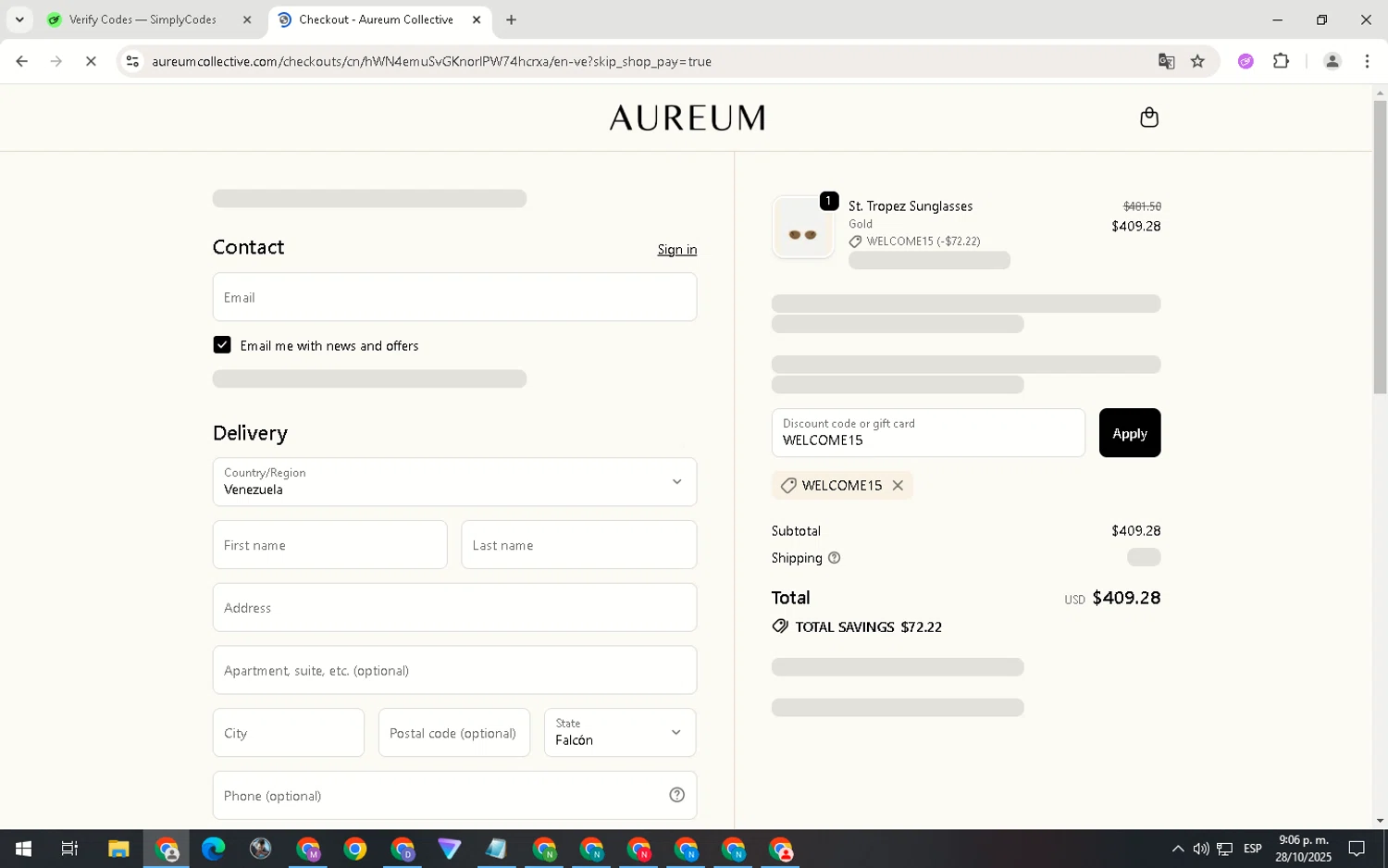Click the Chrome taskbar icon with D badge

click(402, 849)
